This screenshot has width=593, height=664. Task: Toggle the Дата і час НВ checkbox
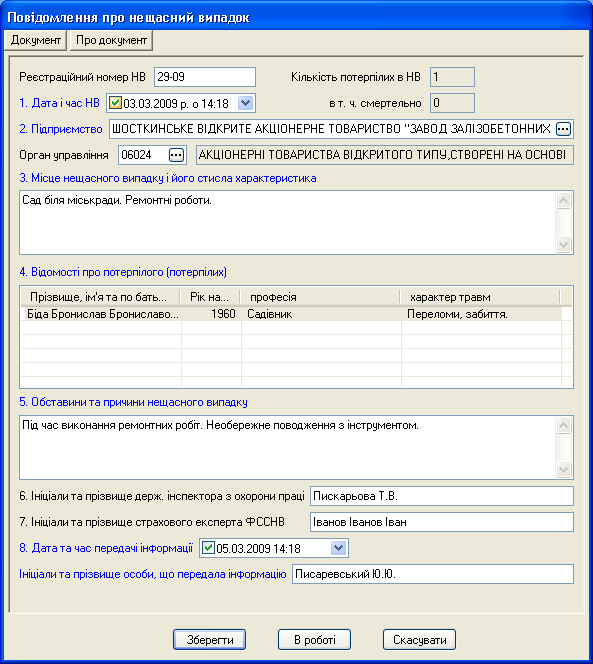[115, 103]
